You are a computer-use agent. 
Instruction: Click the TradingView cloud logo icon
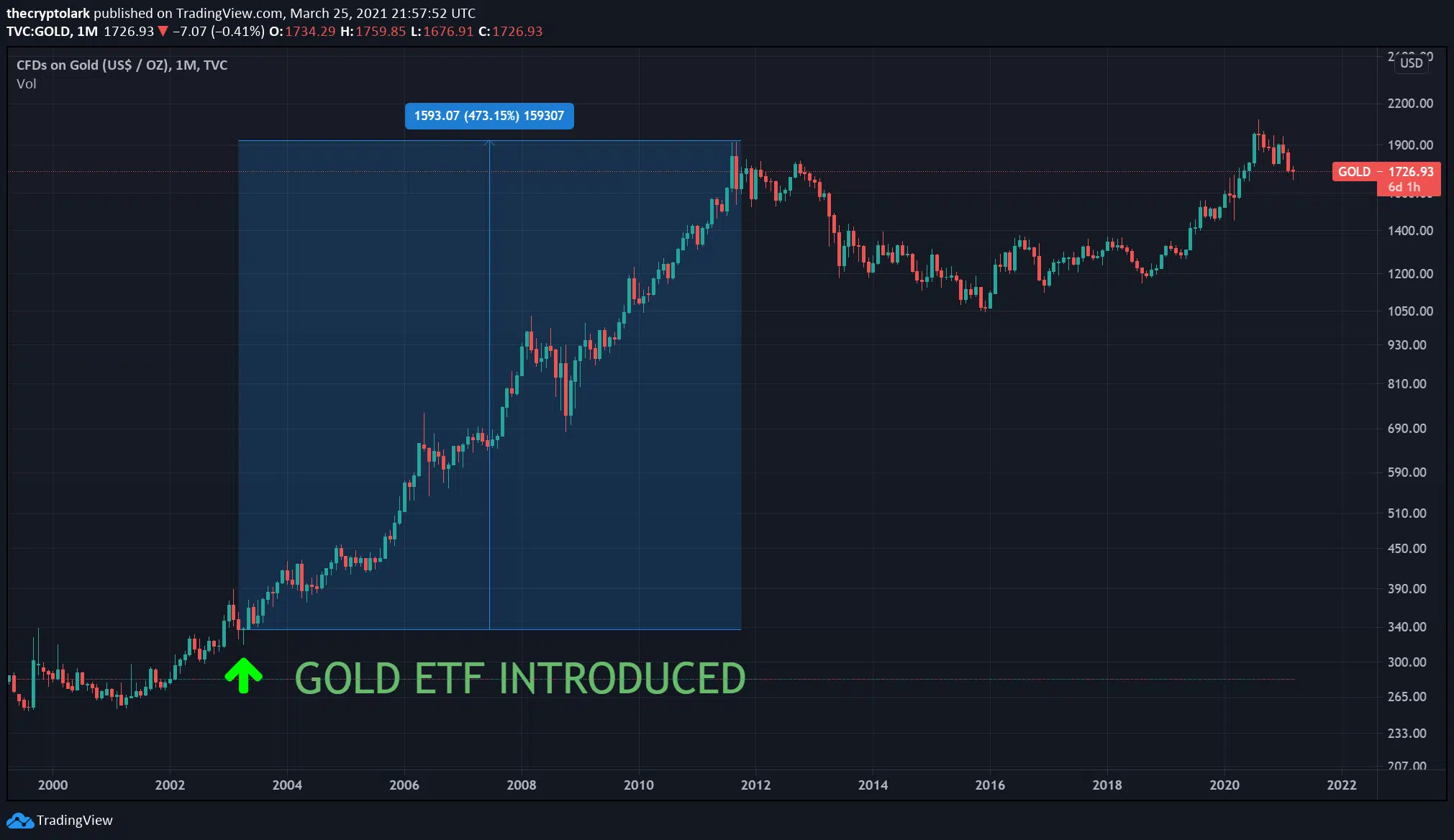click(19, 821)
